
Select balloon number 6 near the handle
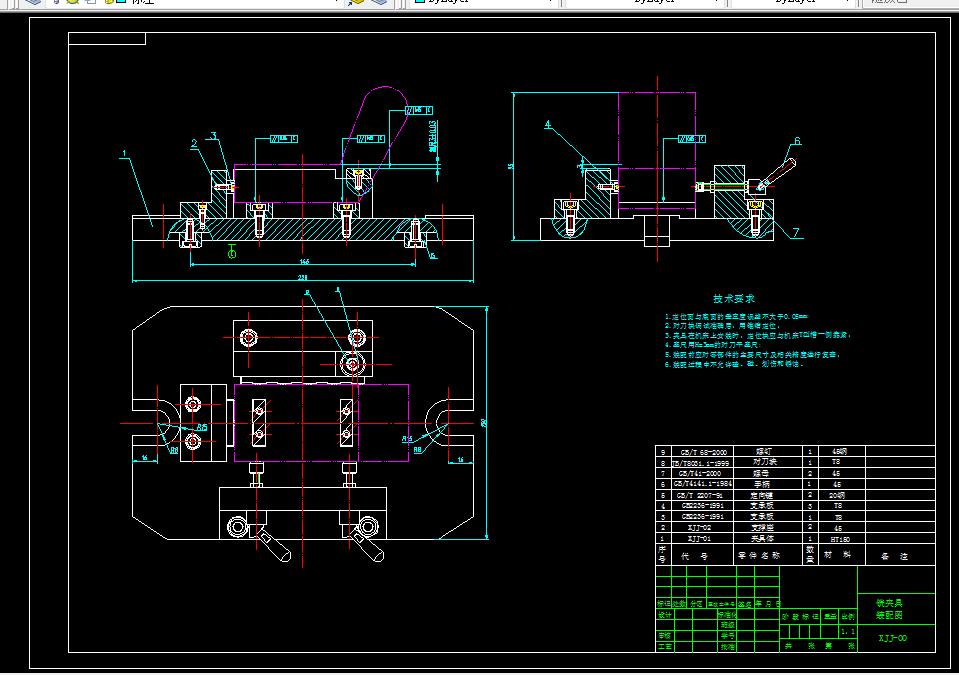tap(797, 142)
